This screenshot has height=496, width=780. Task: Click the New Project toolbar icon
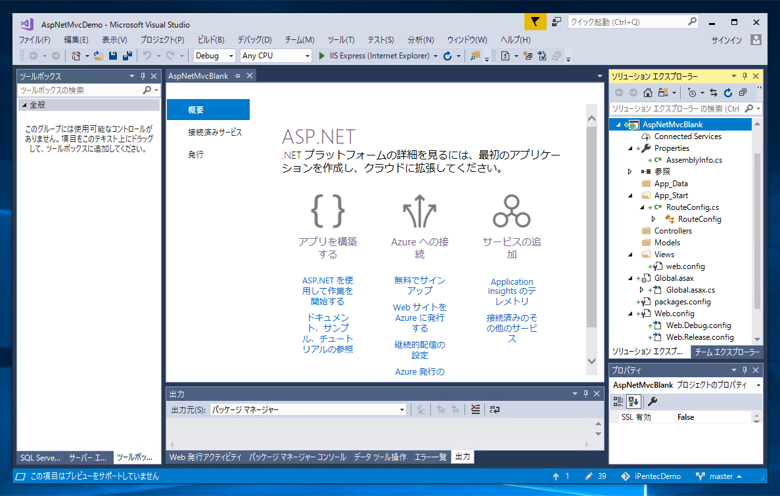click(x=76, y=56)
